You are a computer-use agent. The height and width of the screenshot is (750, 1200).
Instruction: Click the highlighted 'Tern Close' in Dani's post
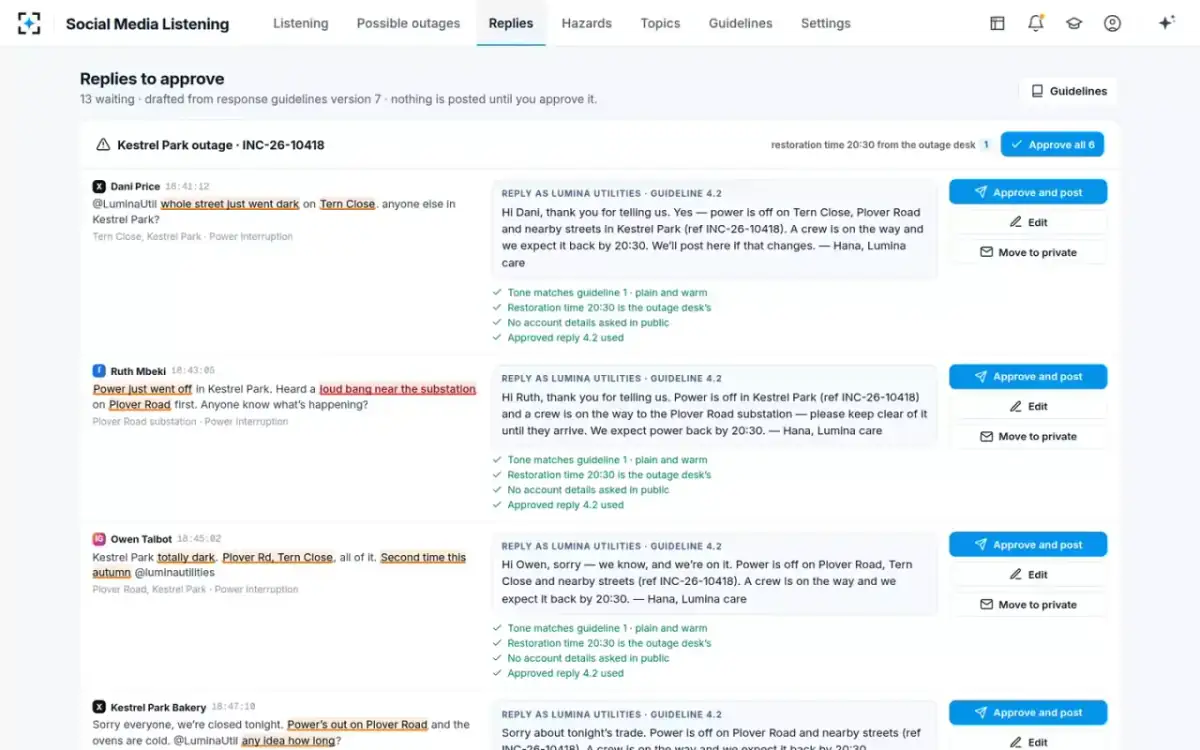pos(347,204)
